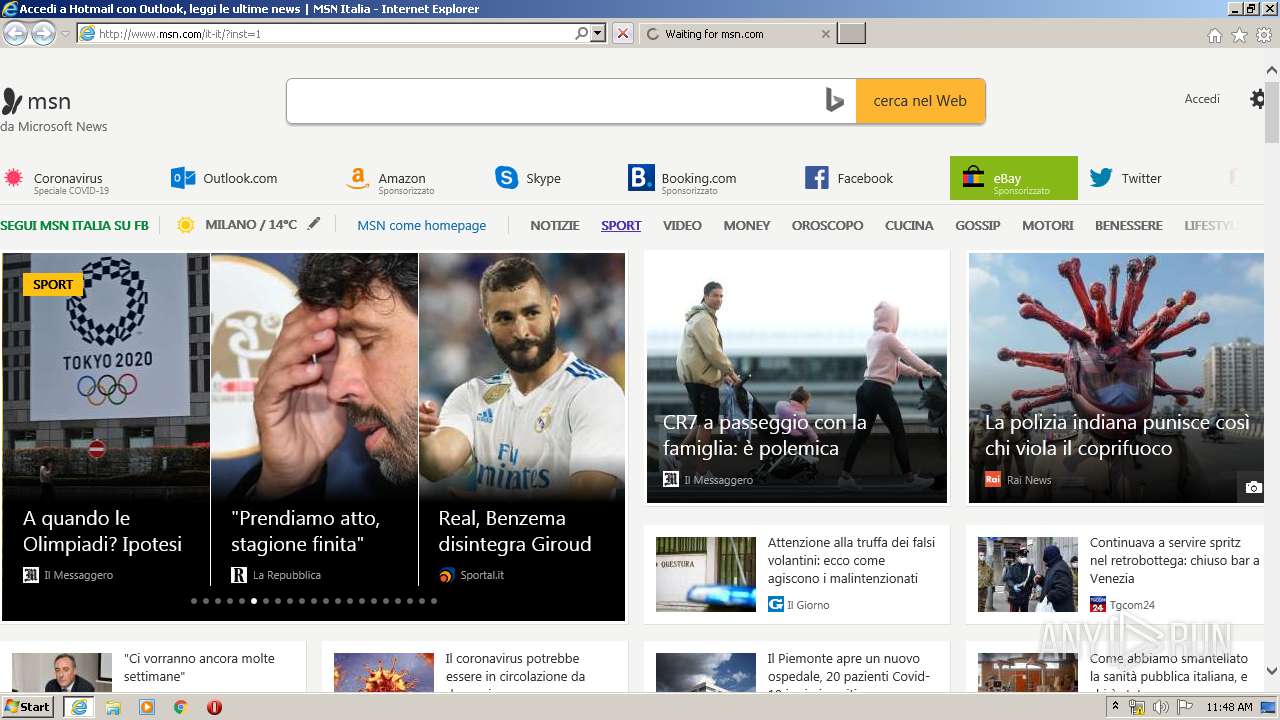Viewport: 1280px width, 720px height.
Task: Open the Favorites star icon
Action: click(1239, 35)
